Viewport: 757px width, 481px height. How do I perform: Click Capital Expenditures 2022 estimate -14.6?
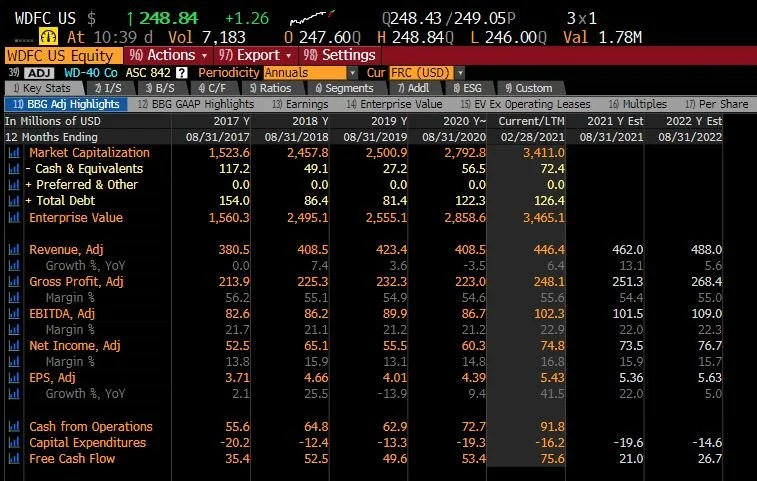(706, 442)
